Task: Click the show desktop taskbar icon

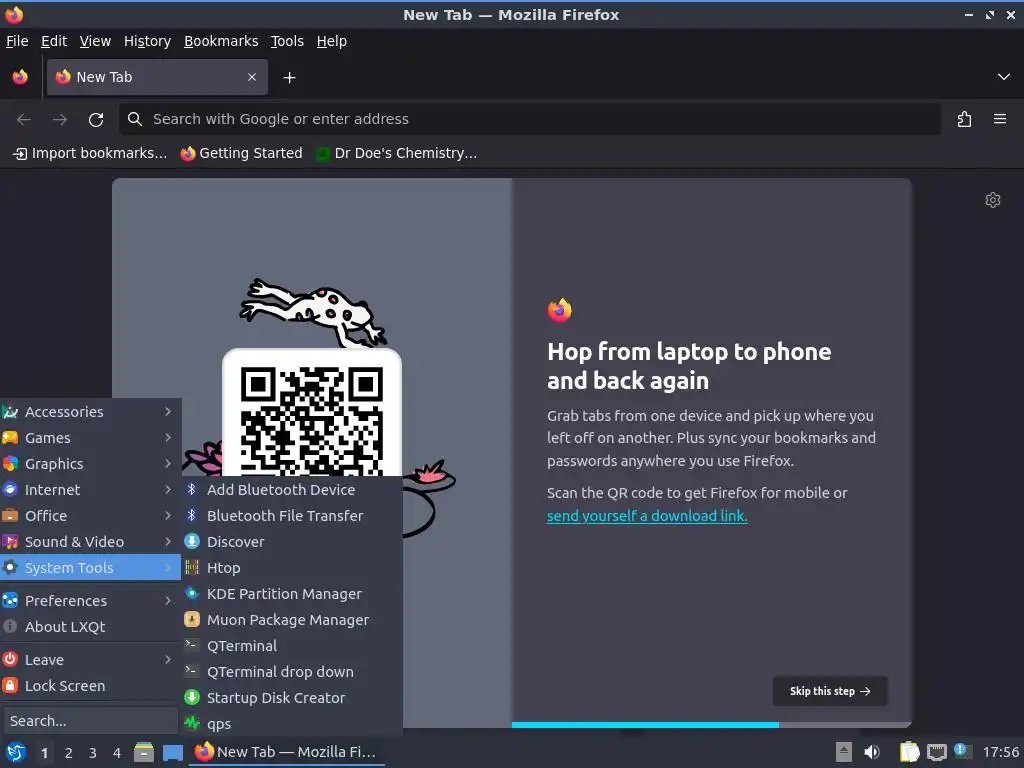Action: tap(173, 753)
